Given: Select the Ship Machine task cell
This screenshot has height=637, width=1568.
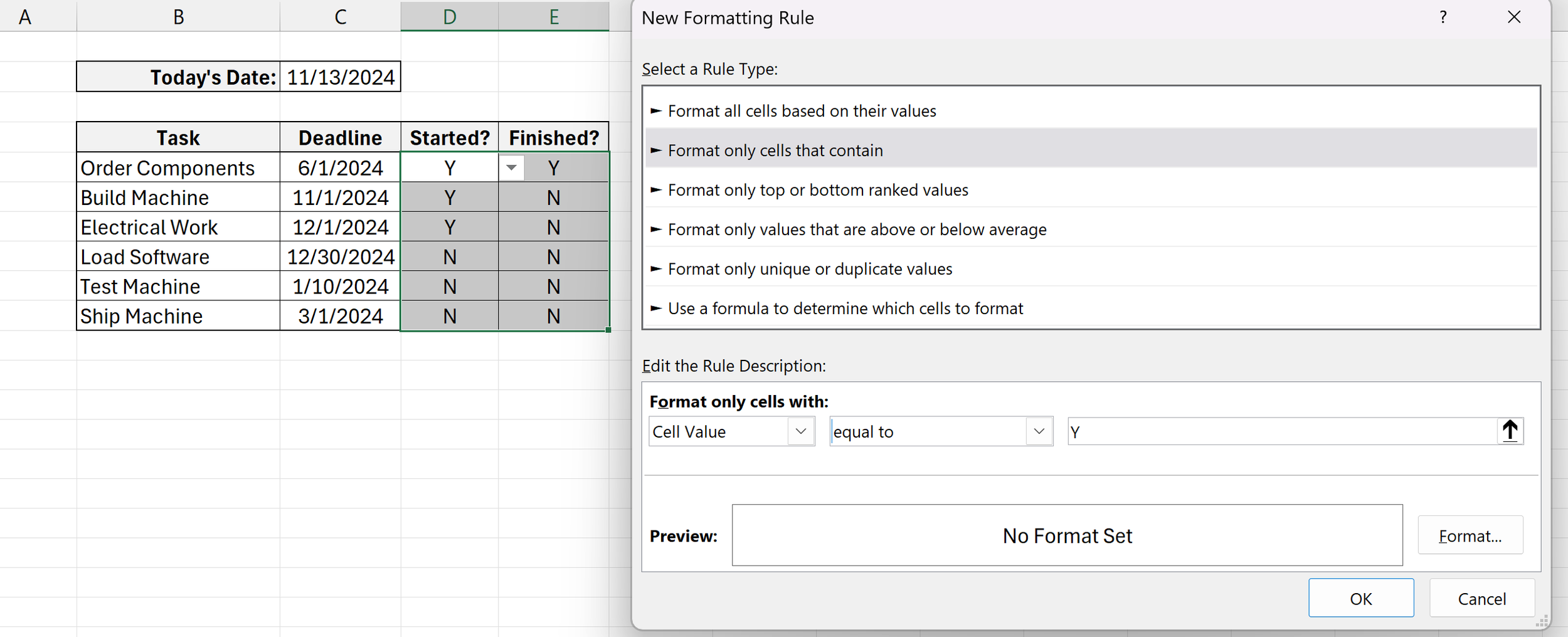Looking at the screenshot, I should [x=141, y=315].
